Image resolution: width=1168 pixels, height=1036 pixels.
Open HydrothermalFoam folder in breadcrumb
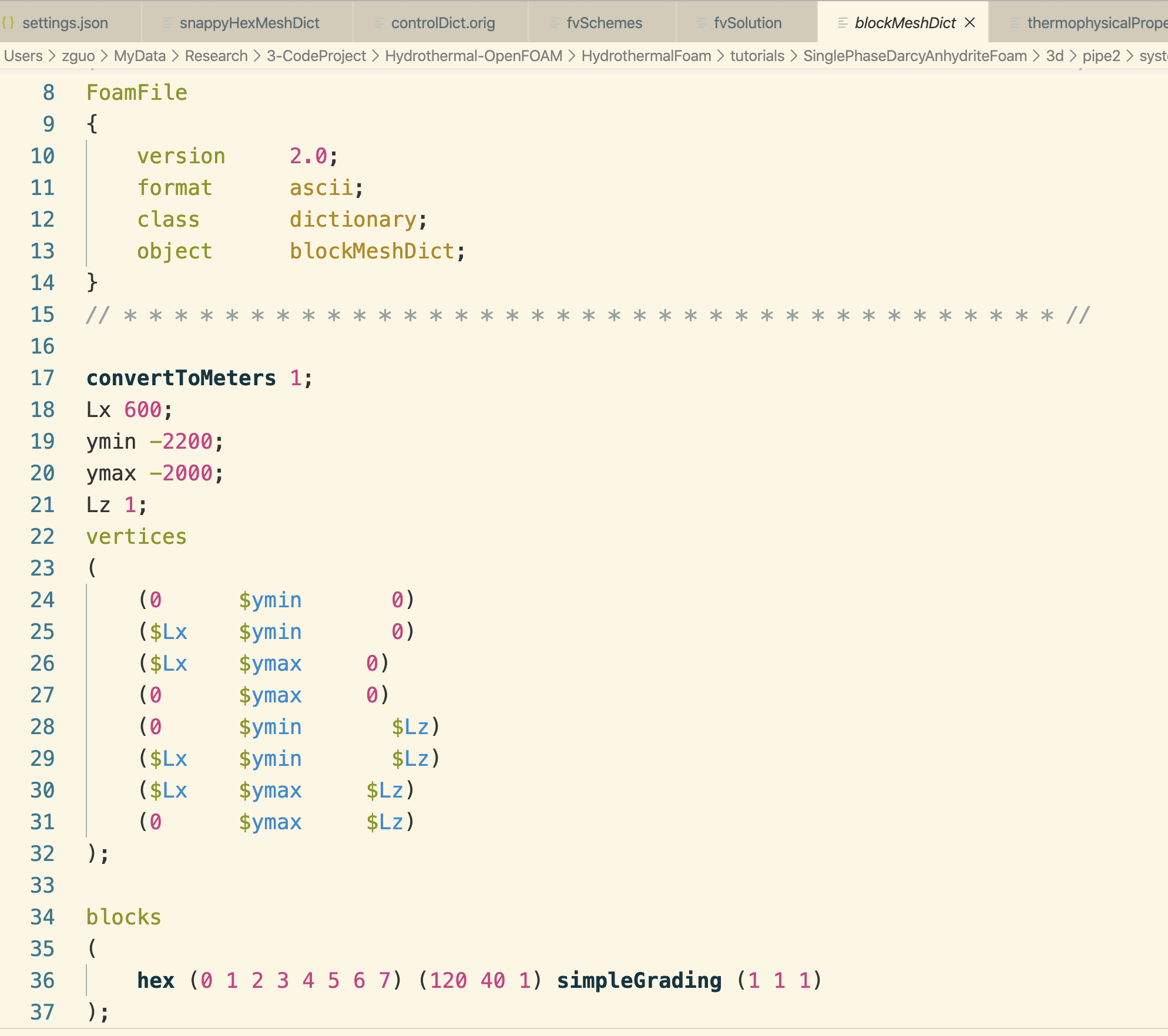point(646,56)
